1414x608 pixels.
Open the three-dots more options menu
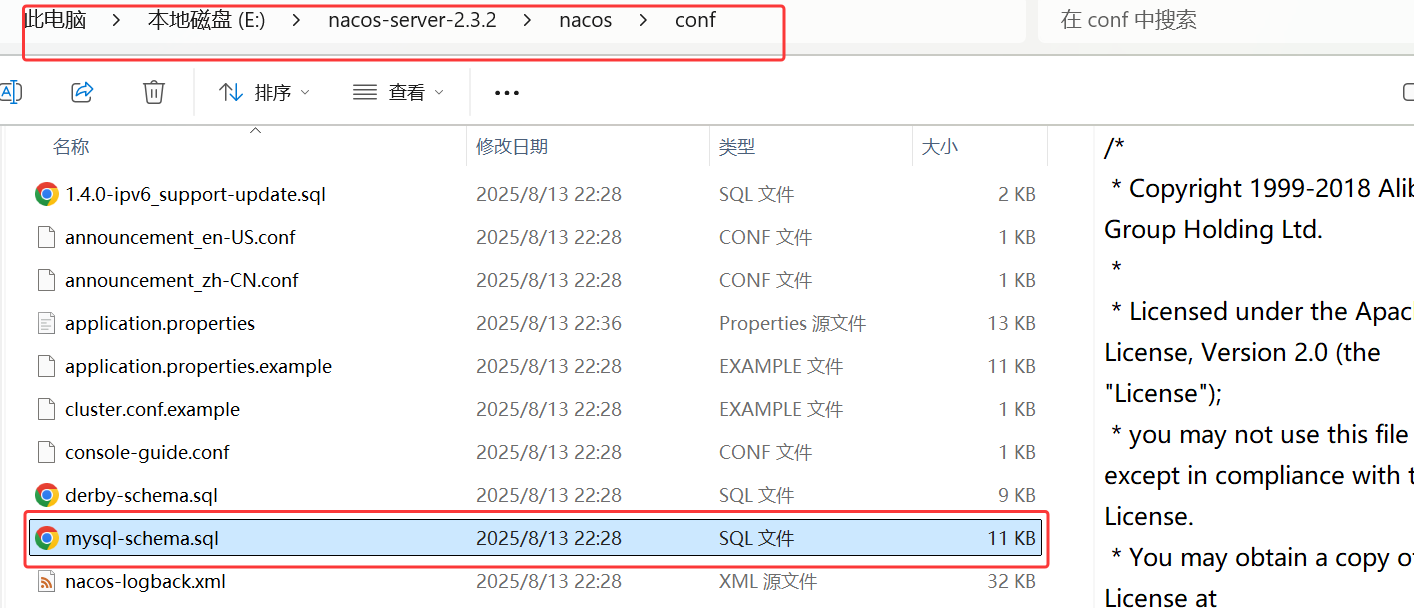pyautogui.click(x=507, y=93)
